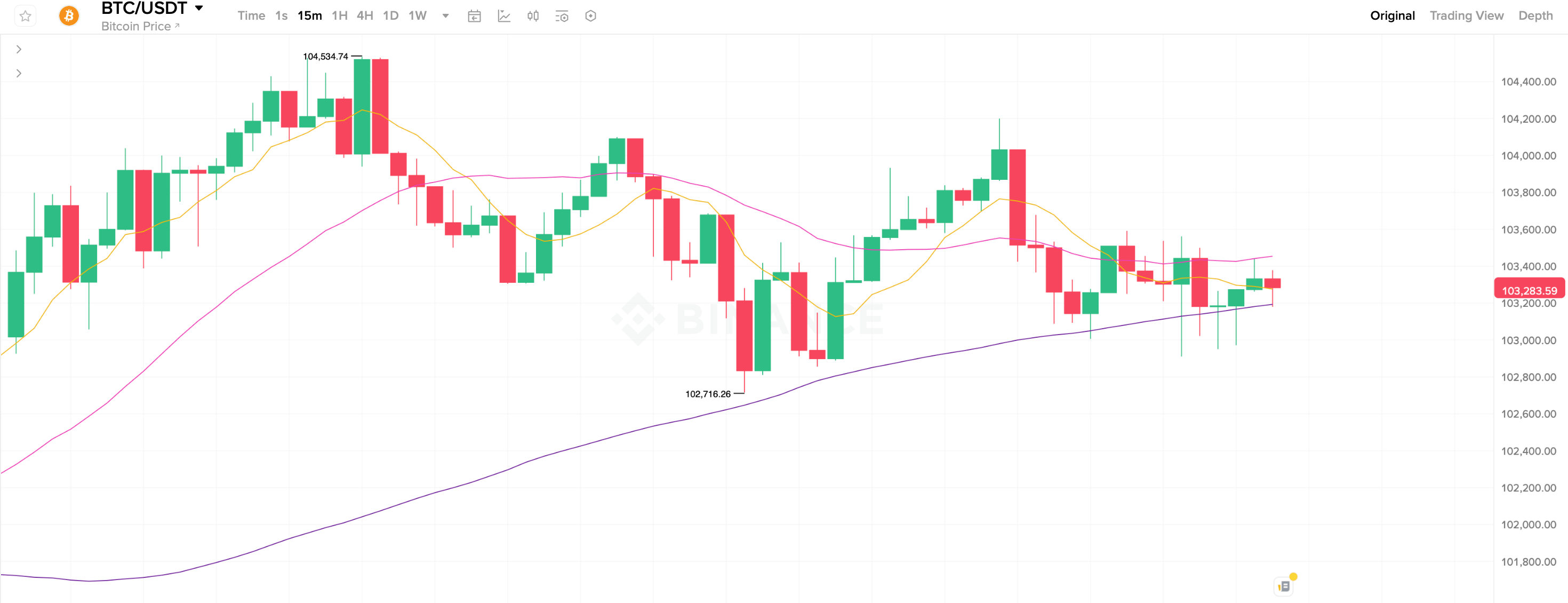This screenshot has height=603, width=1568.
Task: Switch chart to 4H interval
Action: tap(365, 16)
